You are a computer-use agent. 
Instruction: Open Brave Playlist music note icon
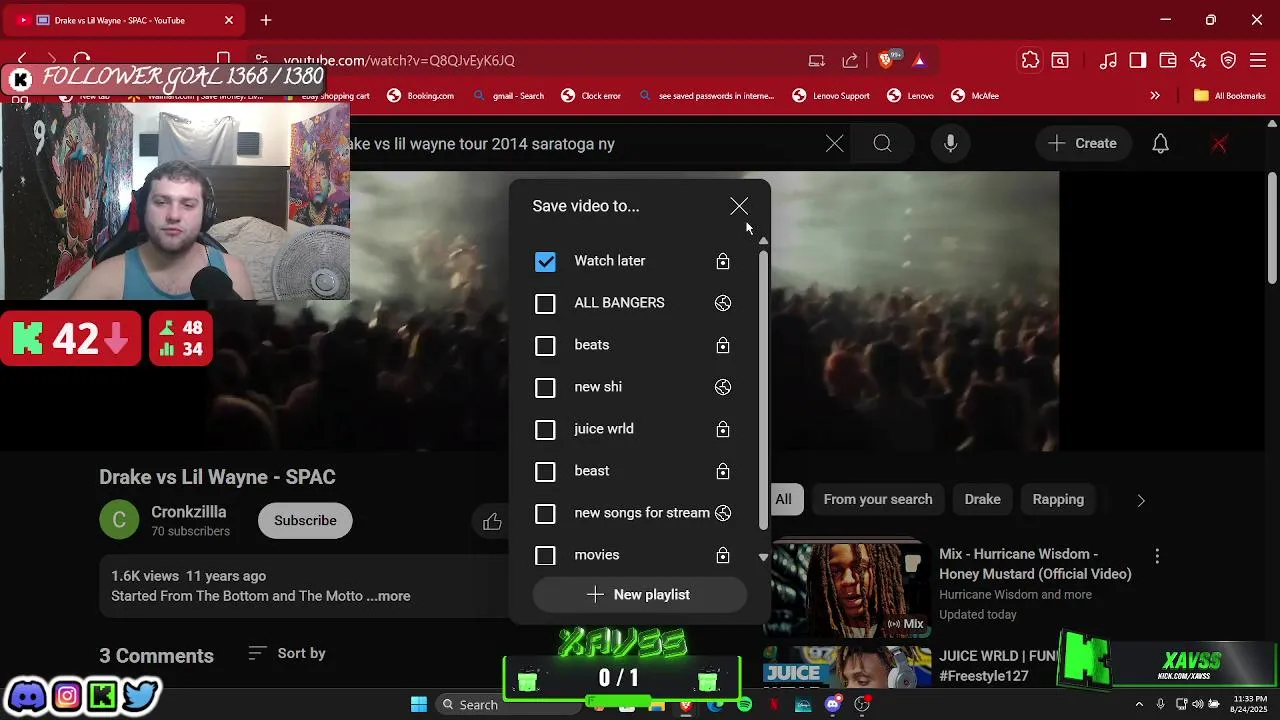1108,60
